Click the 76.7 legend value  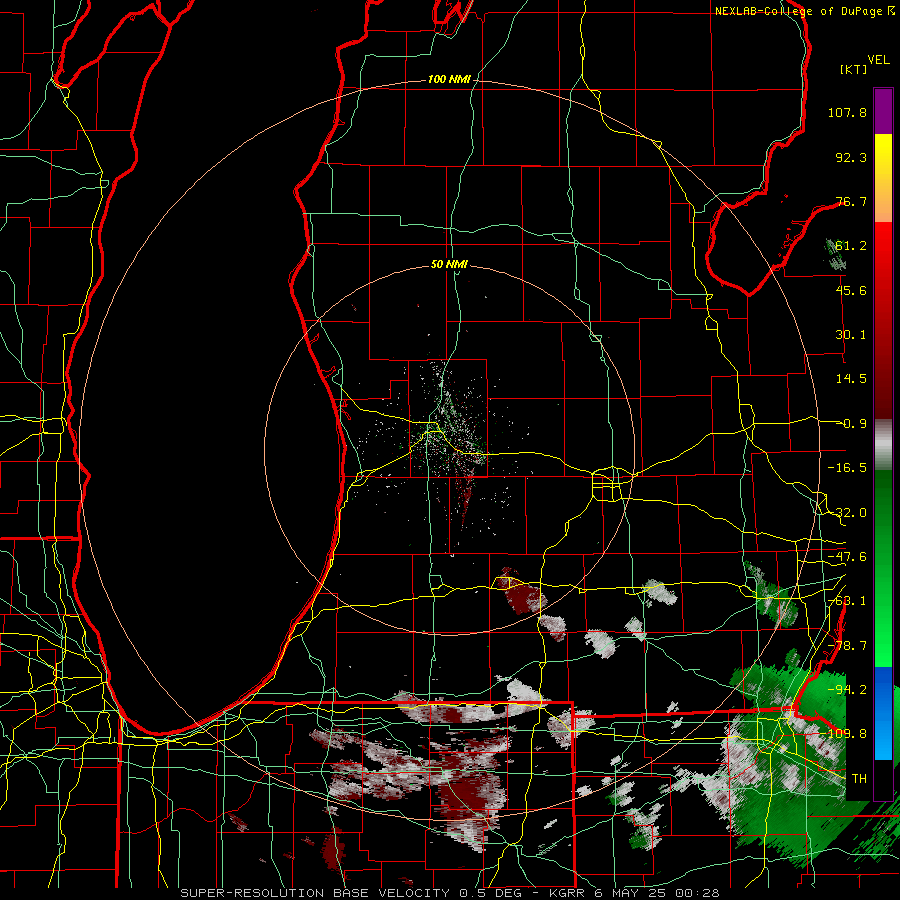click(851, 201)
